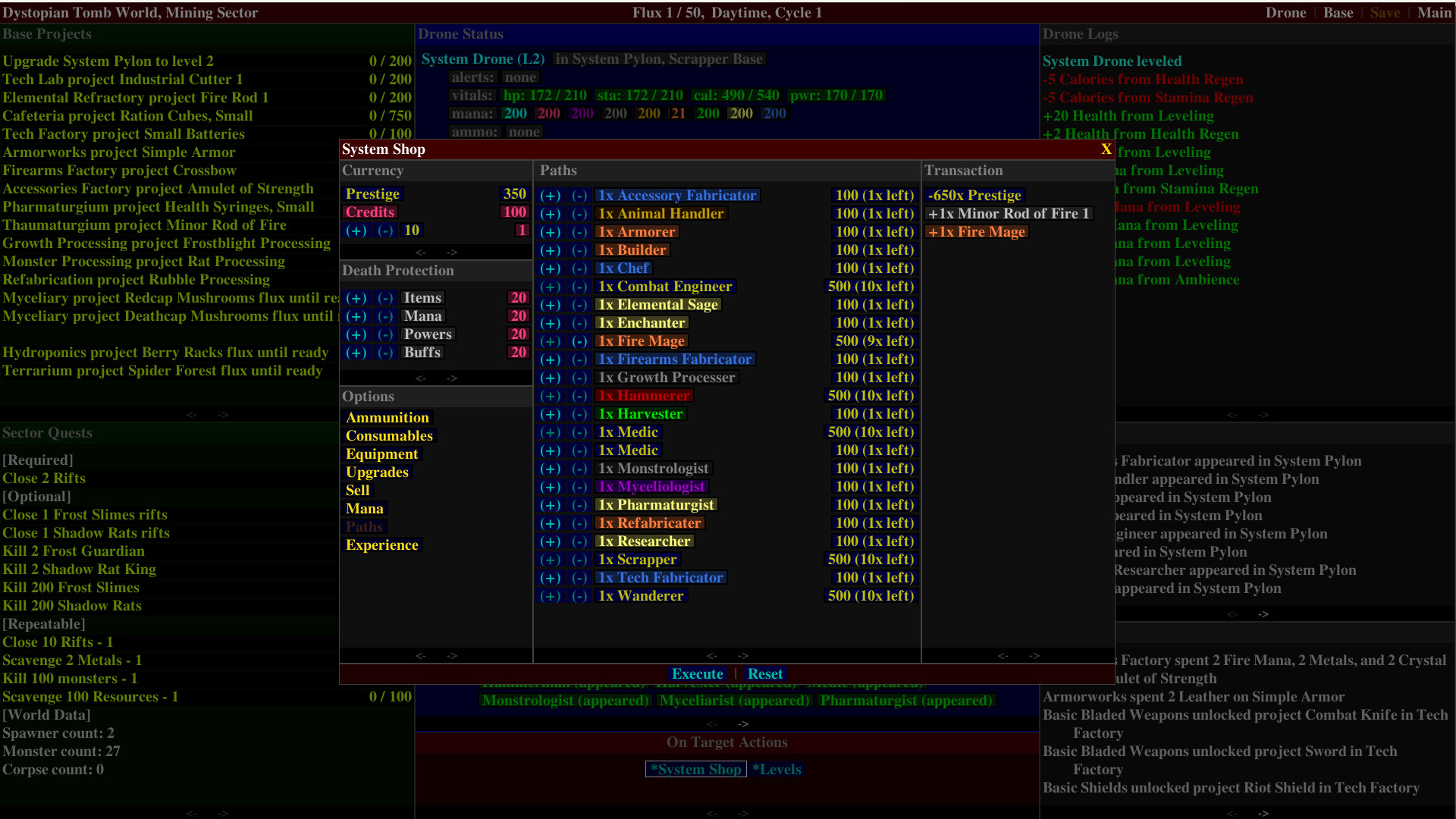The image size is (1456, 819).
Task: Select the Paths category in Options
Action: [x=364, y=526]
